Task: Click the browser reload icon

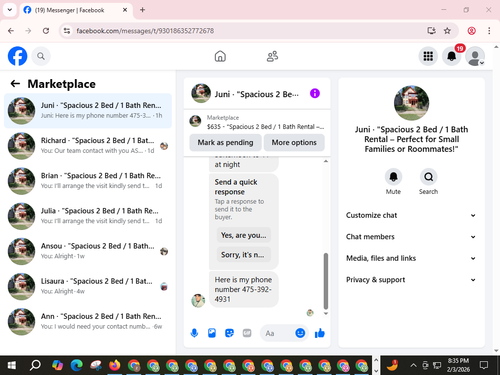Action: (x=46, y=31)
